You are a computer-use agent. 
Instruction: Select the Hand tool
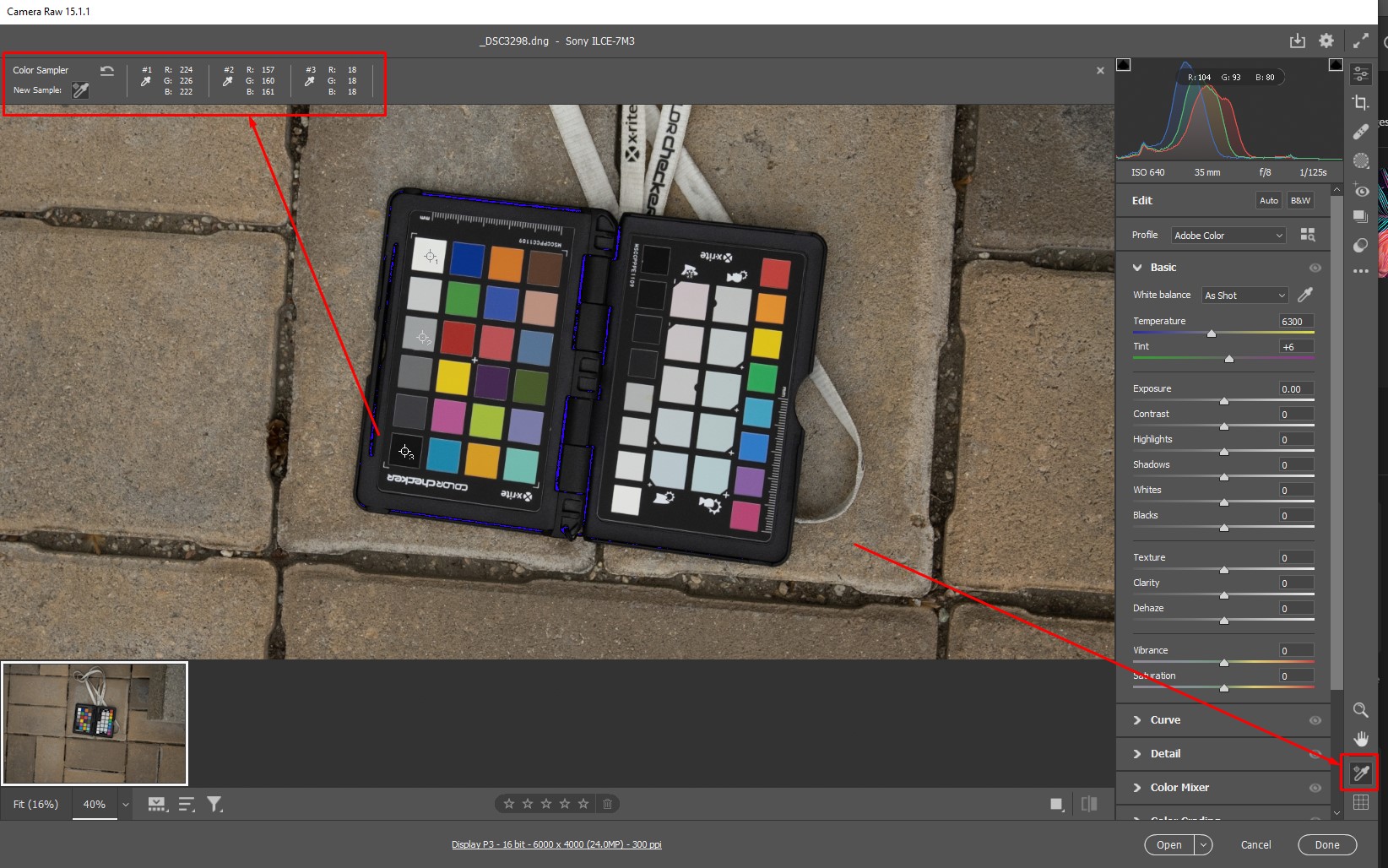[1360, 738]
